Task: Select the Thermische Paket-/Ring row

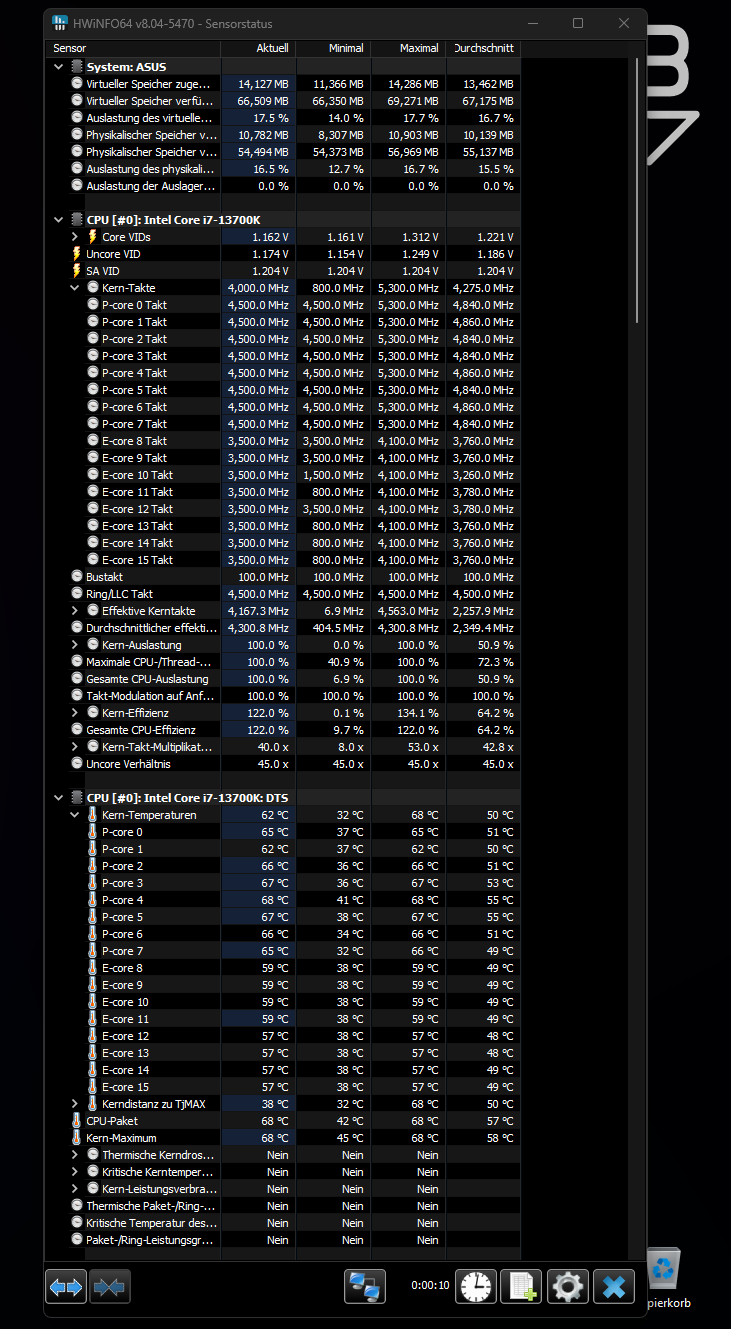Action: pyautogui.click(x=284, y=1206)
